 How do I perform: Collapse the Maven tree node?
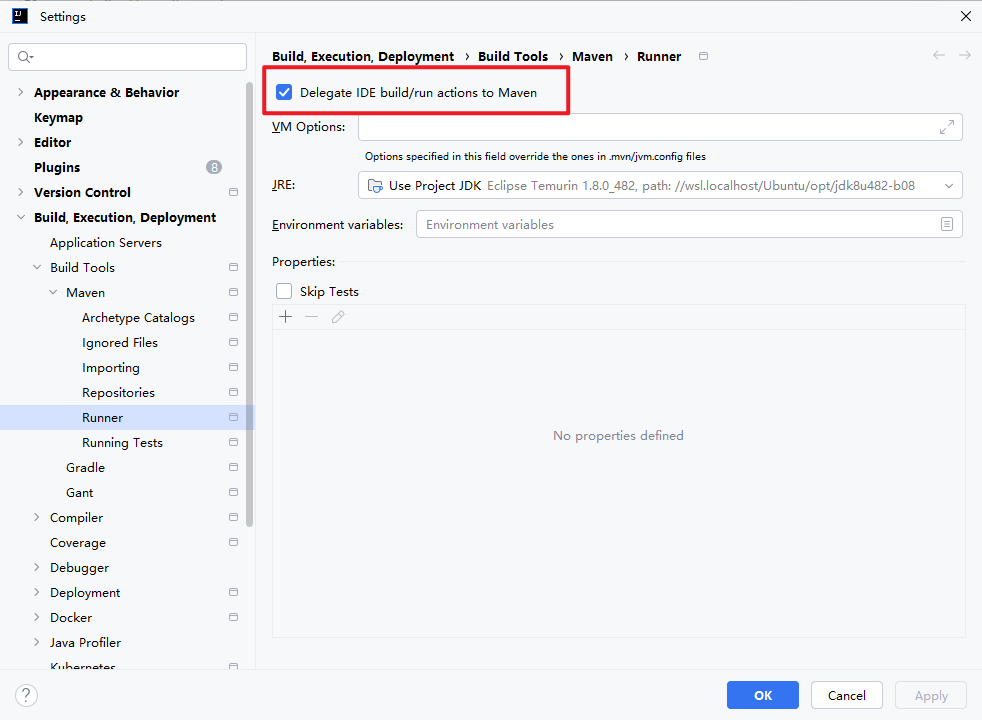(54, 293)
